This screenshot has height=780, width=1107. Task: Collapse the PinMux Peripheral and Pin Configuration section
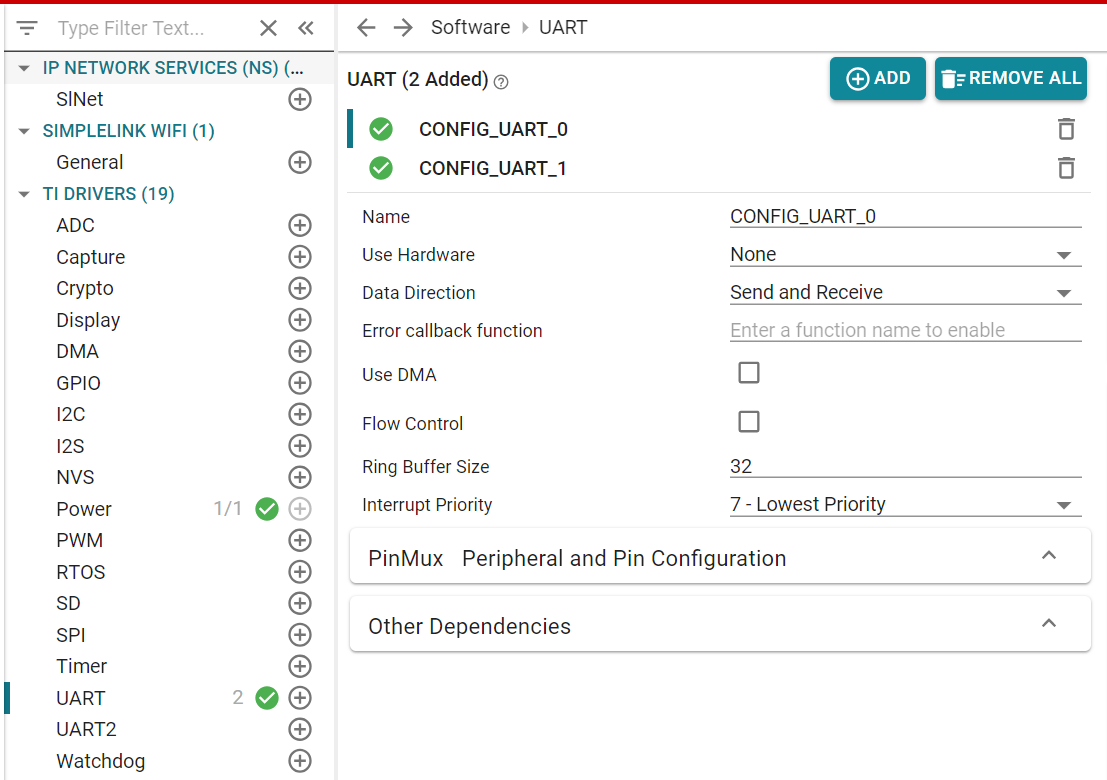coord(1049,556)
